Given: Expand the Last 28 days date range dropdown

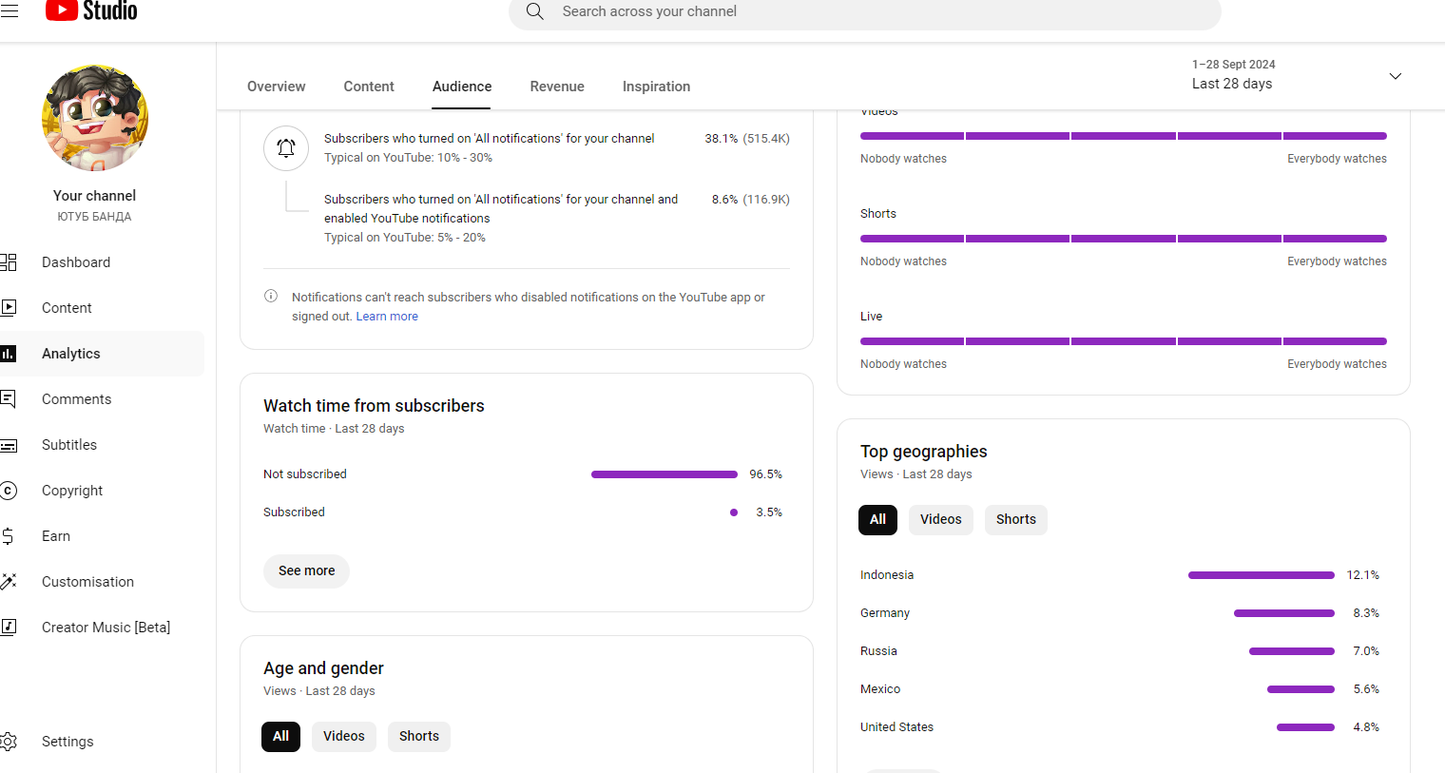Looking at the screenshot, I should [1395, 76].
